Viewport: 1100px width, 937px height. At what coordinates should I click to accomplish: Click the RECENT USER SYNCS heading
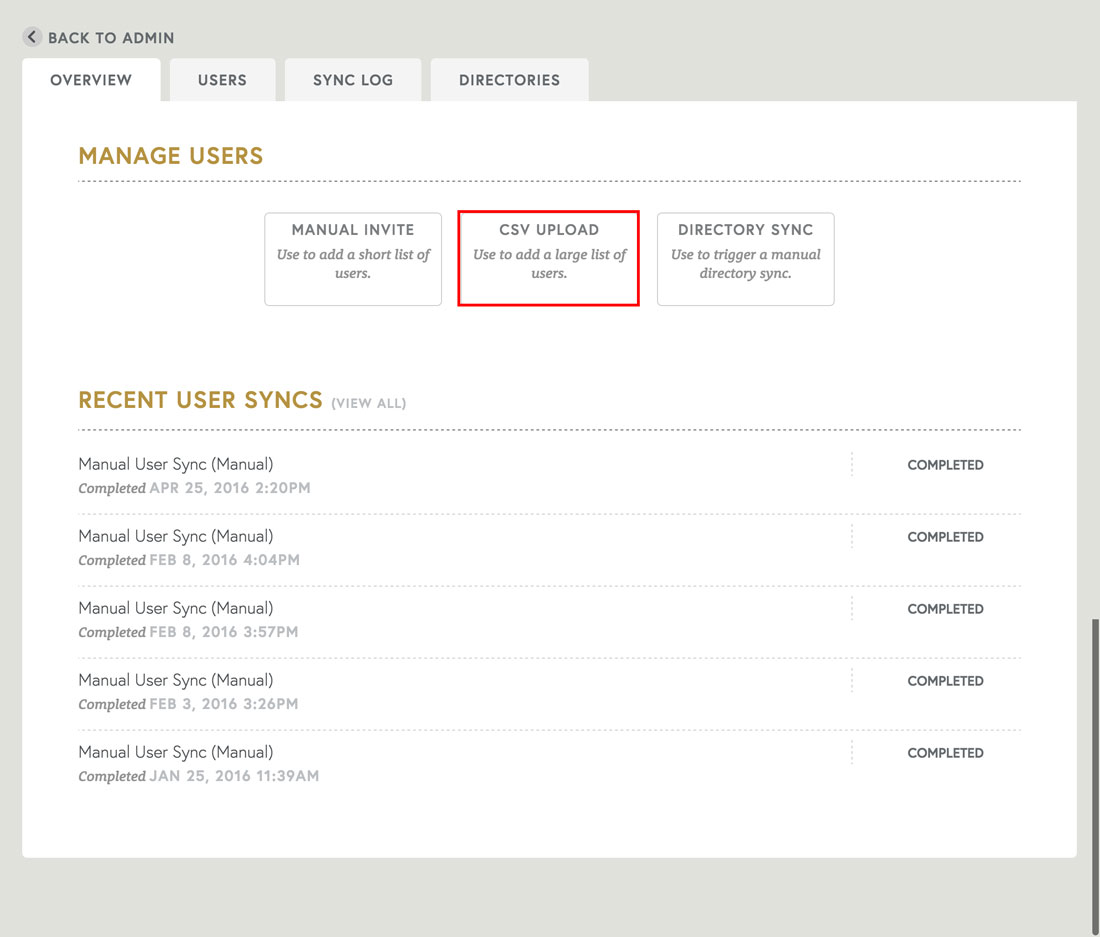(200, 399)
